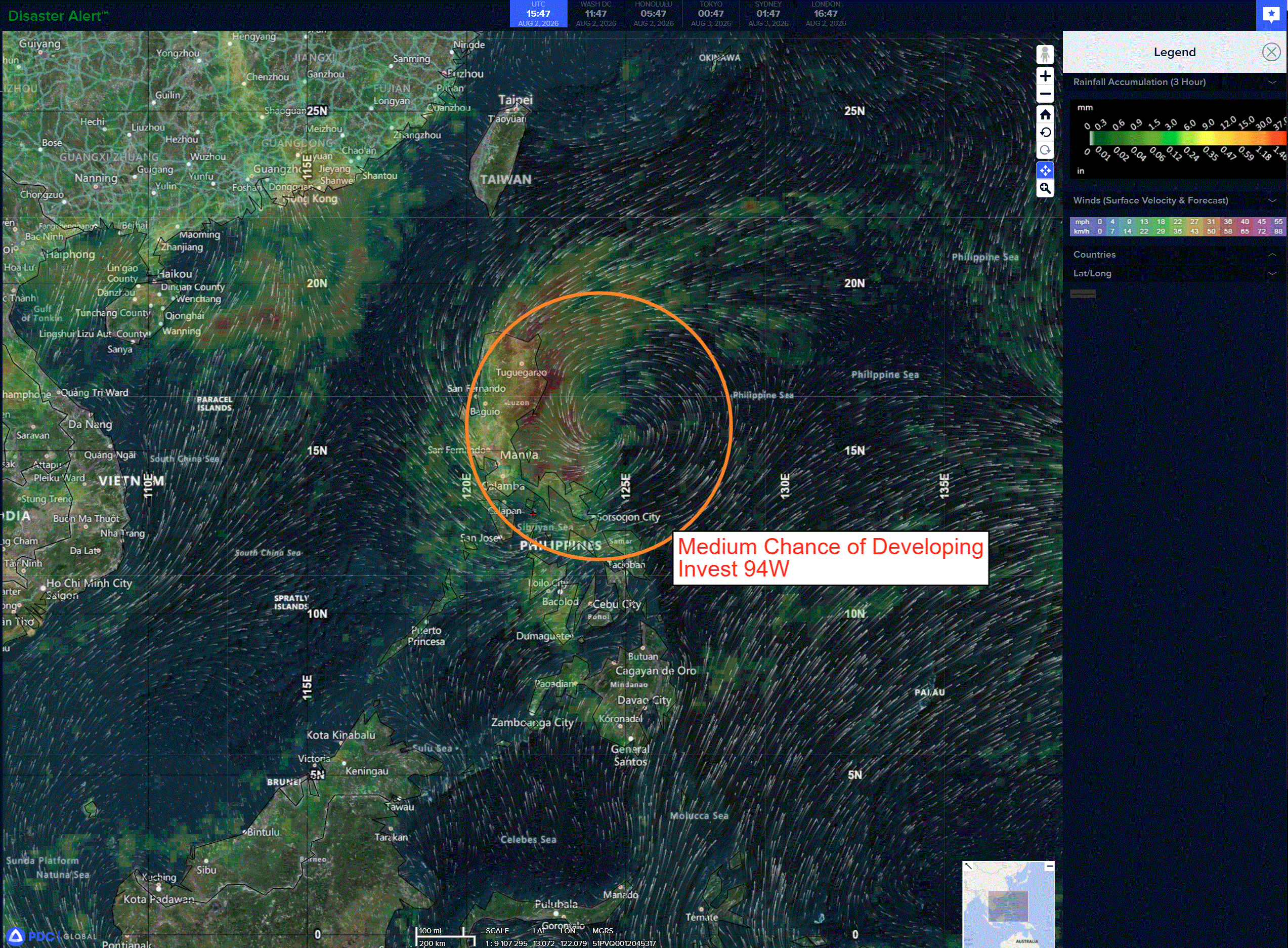Image resolution: width=1288 pixels, height=948 pixels.
Task: Click the Nanning map label
Action: click(96, 178)
